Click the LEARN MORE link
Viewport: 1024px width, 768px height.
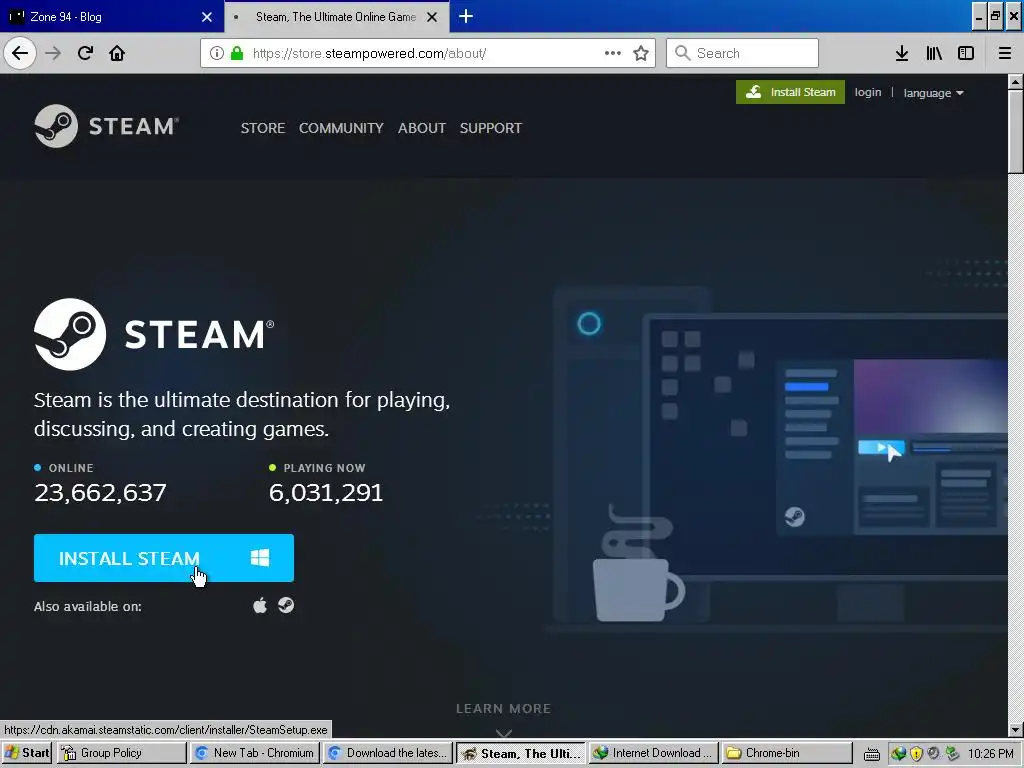(504, 709)
